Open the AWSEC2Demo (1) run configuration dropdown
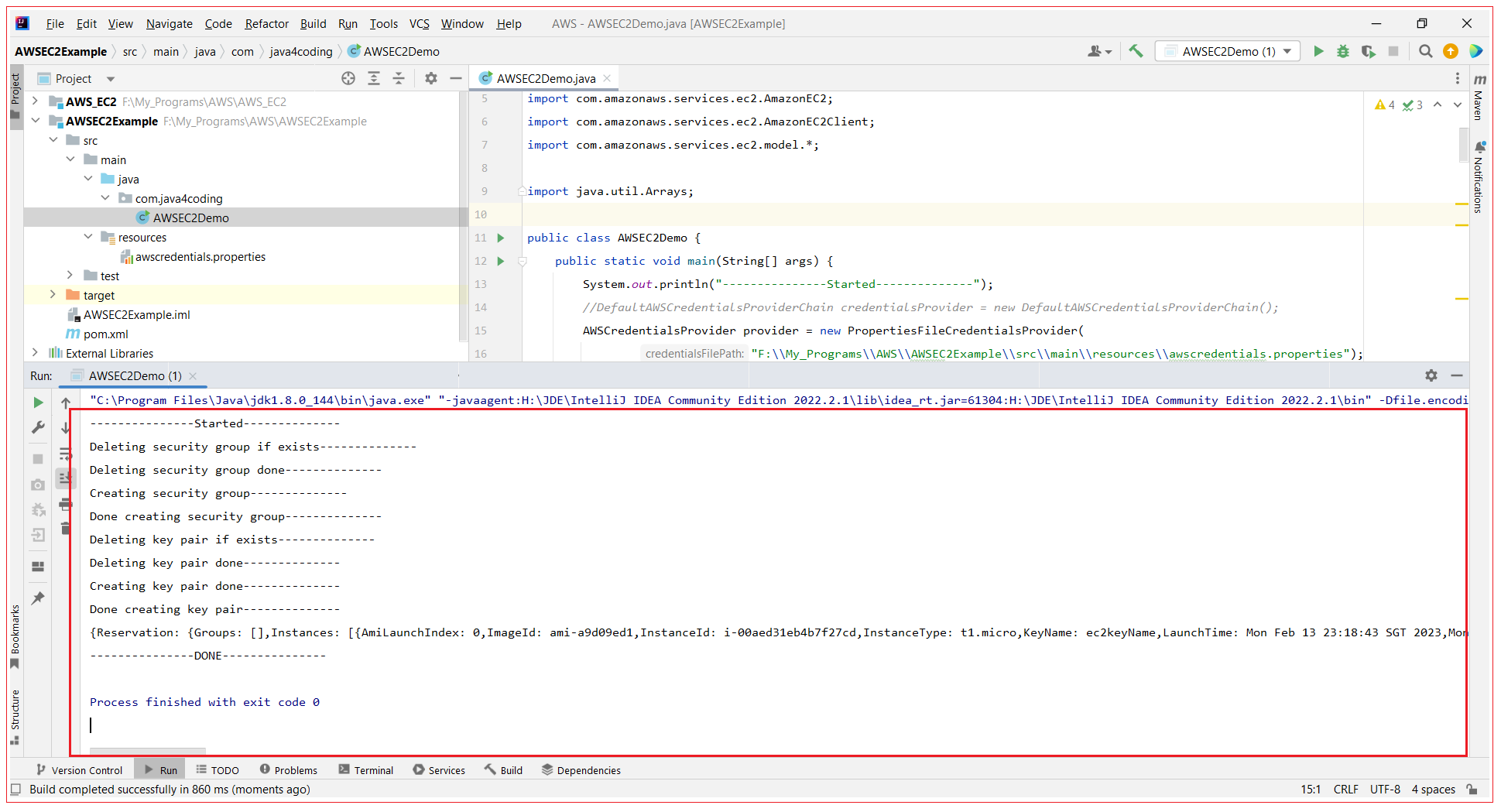This screenshot has width=1501, height=812. pyautogui.click(x=1228, y=51)
